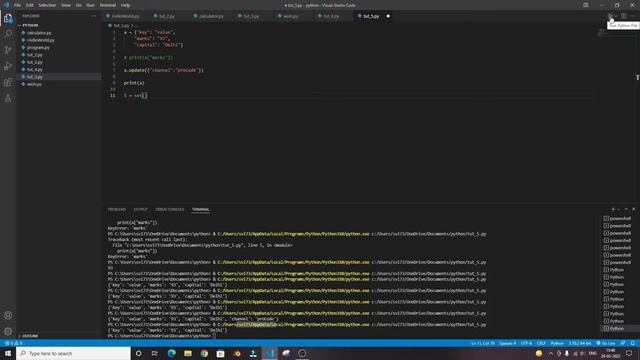Show hidden system tray icons chevron
Viewport: 640px width, 360px height.
coord(551,353)
